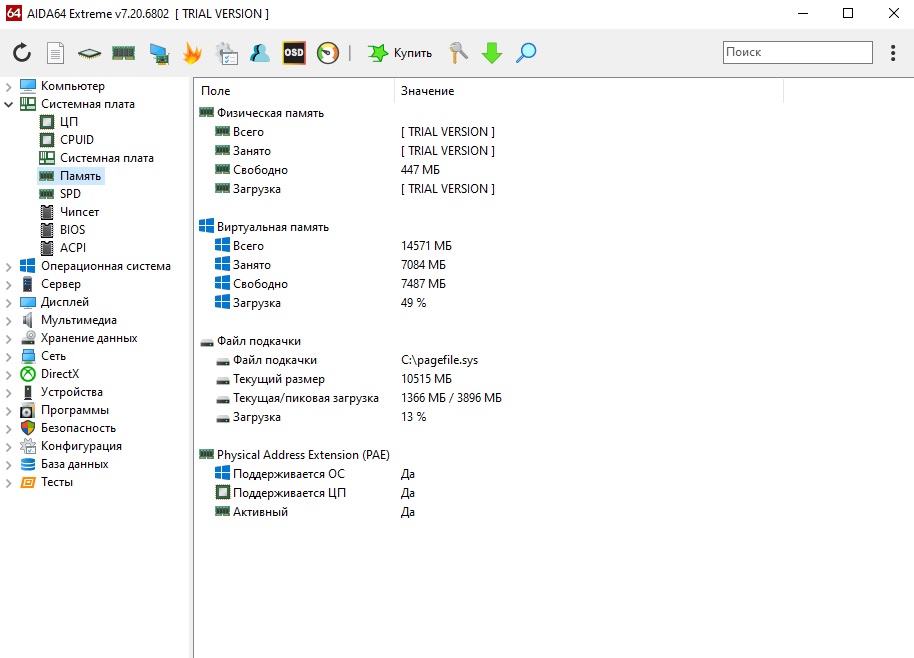This screenshot has width=914, height=658.
Task: Select the Файл подкачки group header
Action: (259, 341)
